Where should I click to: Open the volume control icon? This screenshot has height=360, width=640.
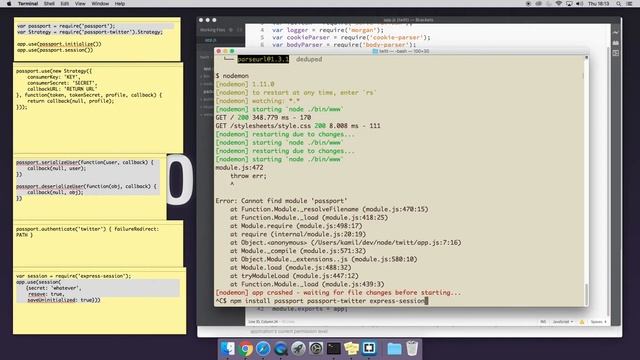click(580, 4)
